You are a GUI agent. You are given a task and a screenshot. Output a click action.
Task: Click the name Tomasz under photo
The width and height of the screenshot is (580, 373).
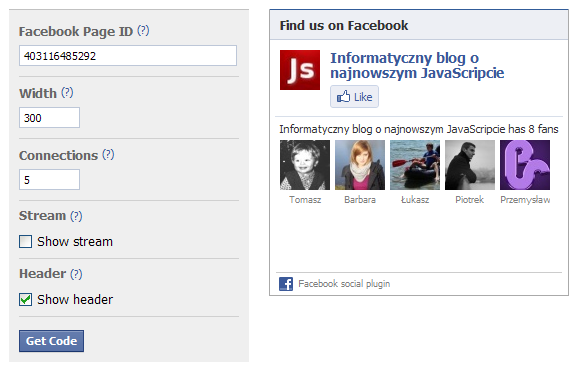pos(305,200)
